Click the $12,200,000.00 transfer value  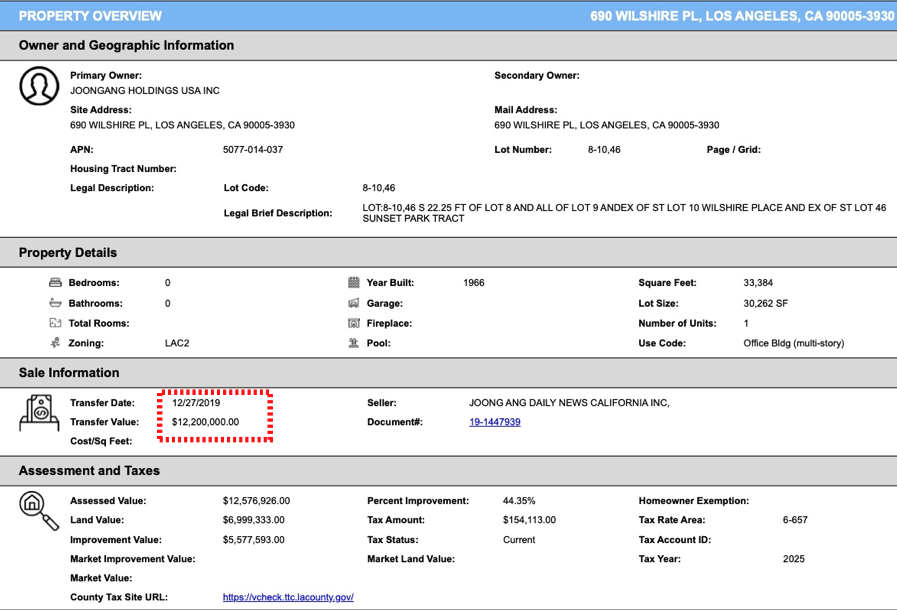tap(205, 422)
